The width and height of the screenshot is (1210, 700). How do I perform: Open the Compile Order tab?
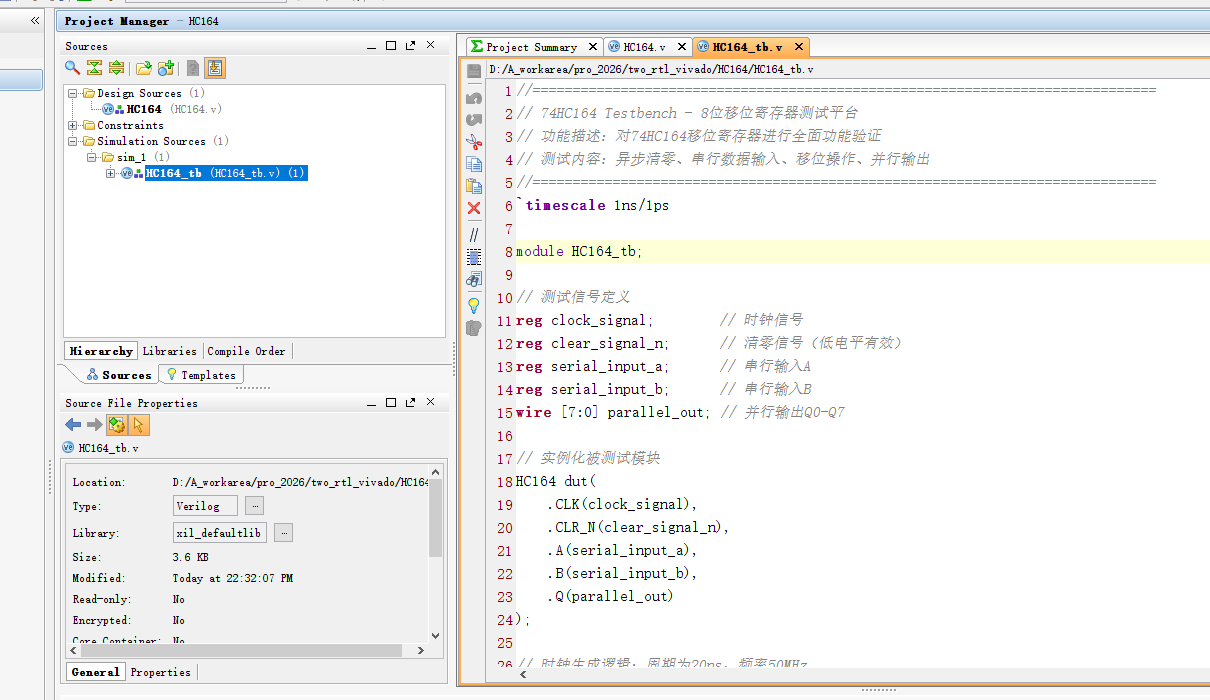click(x=247, y=351)
